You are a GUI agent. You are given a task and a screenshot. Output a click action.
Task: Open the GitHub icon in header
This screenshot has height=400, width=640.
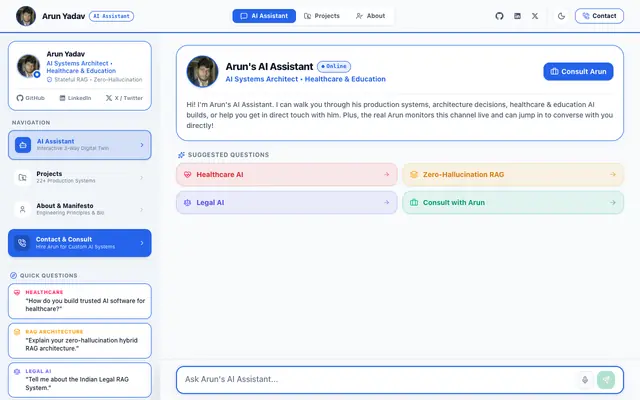pyautogui.click(x=499, y=16)
